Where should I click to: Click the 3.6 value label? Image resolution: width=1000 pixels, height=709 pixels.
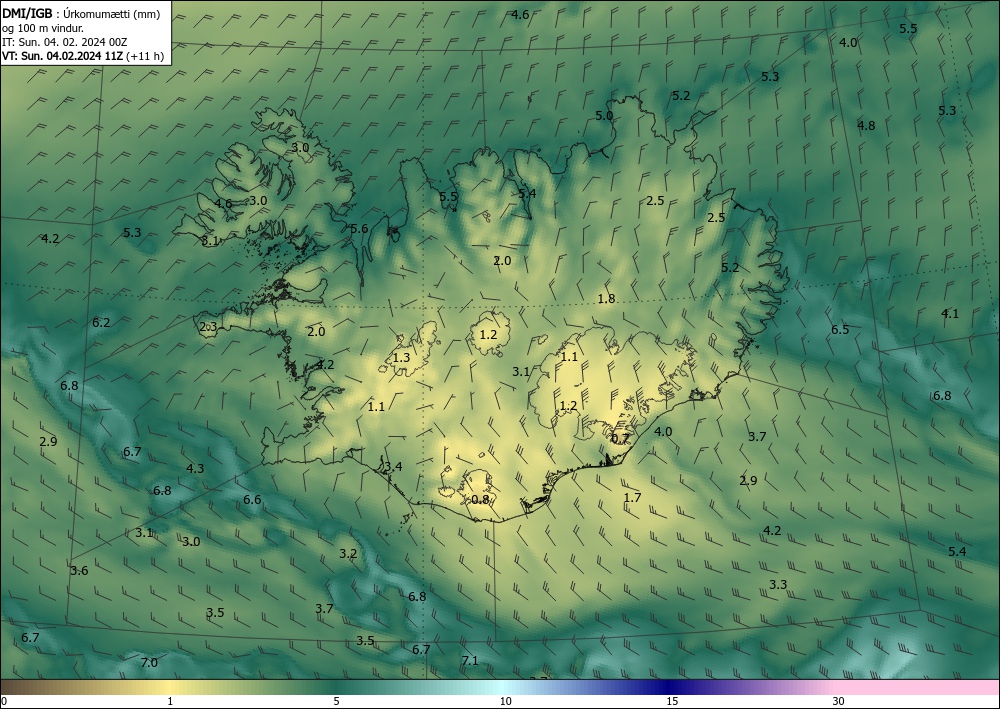(79, 570)
